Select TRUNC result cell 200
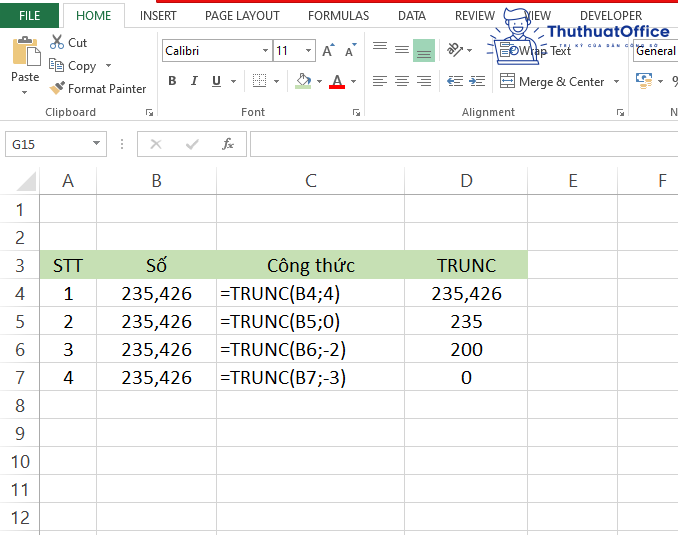This screenshot has width=678, height=535. pos(466,349)
